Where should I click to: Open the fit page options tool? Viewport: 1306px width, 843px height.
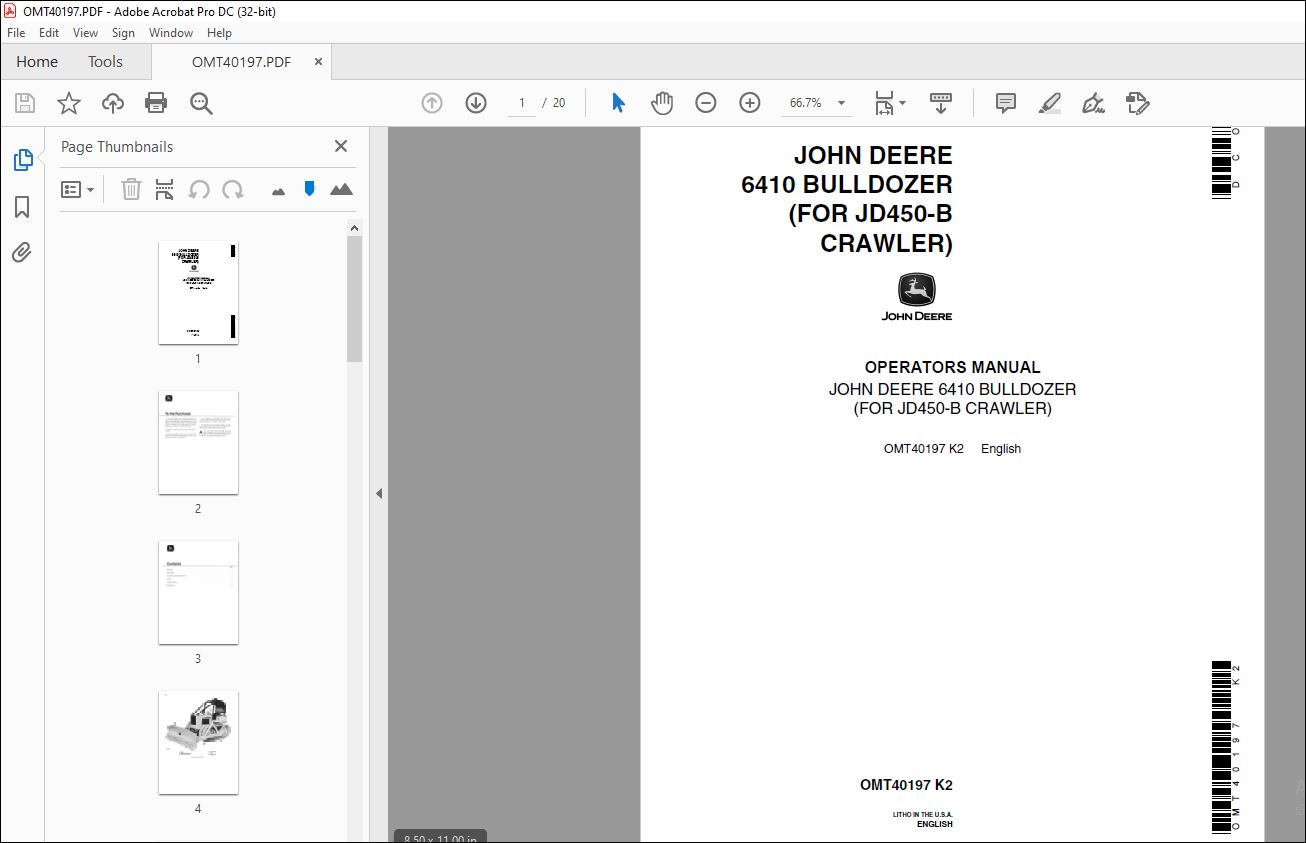(x=890, y=103)
